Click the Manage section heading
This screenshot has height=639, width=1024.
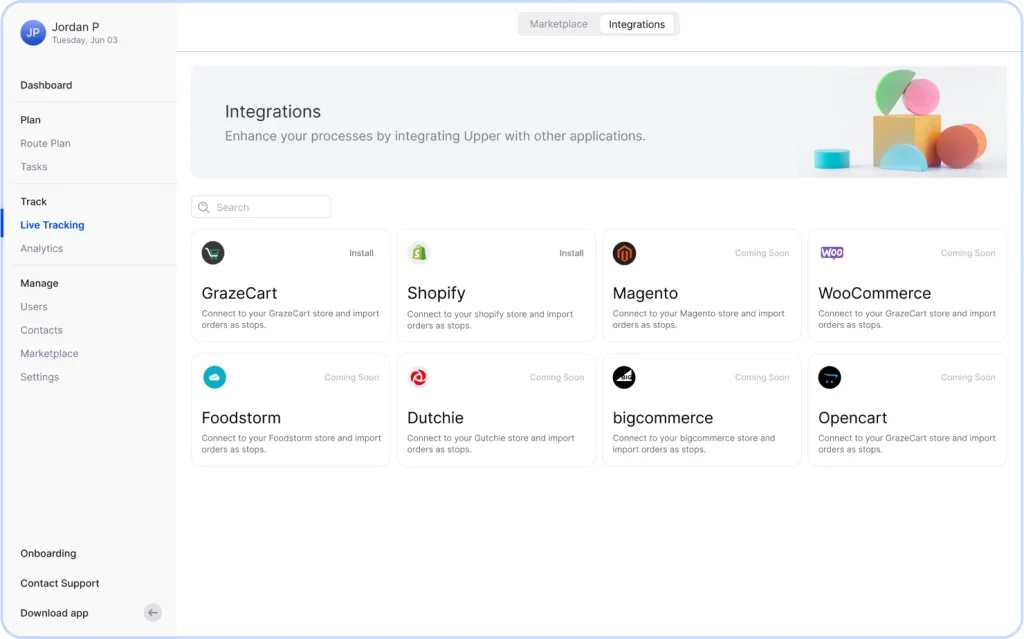point(39,283)
